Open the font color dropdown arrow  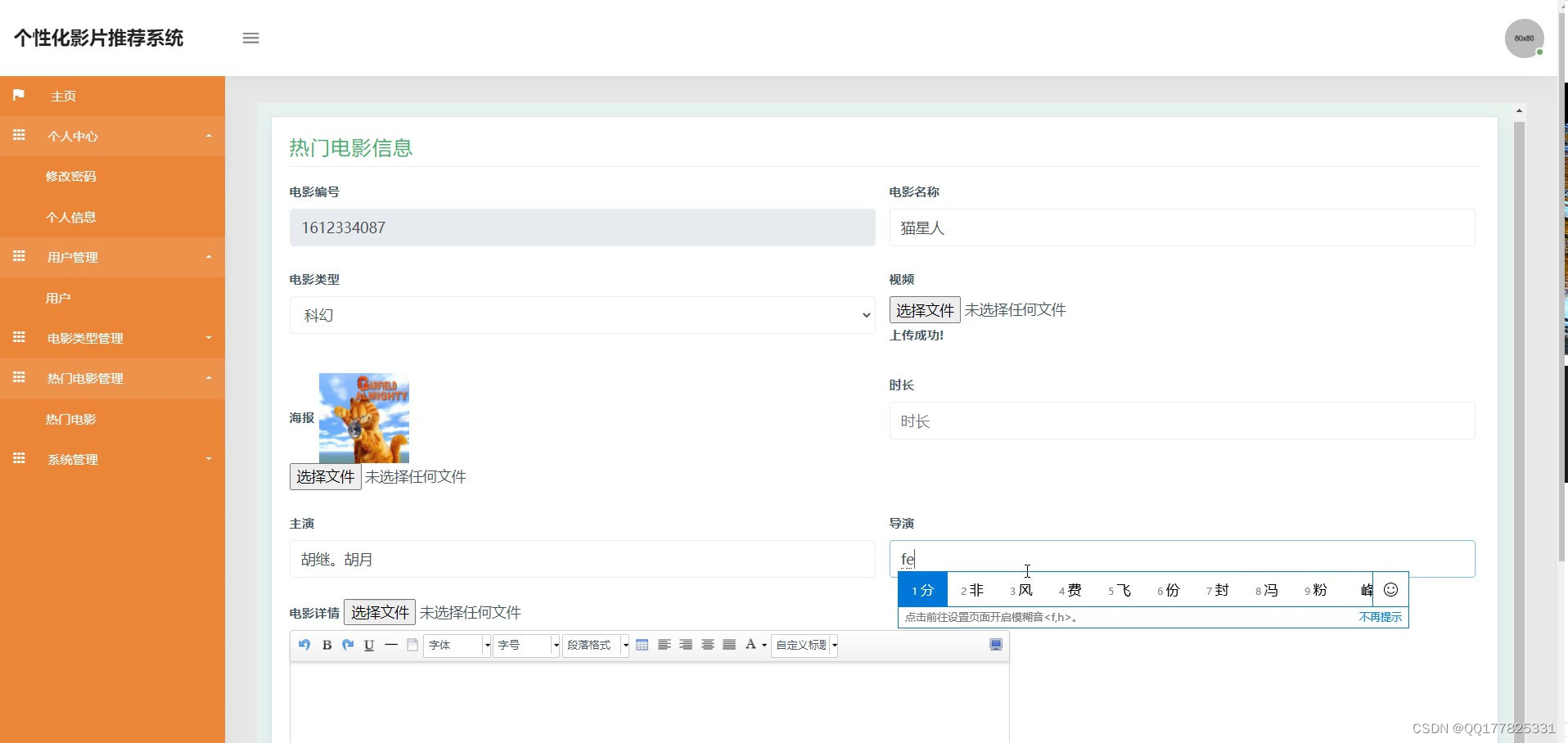[764, 646]
